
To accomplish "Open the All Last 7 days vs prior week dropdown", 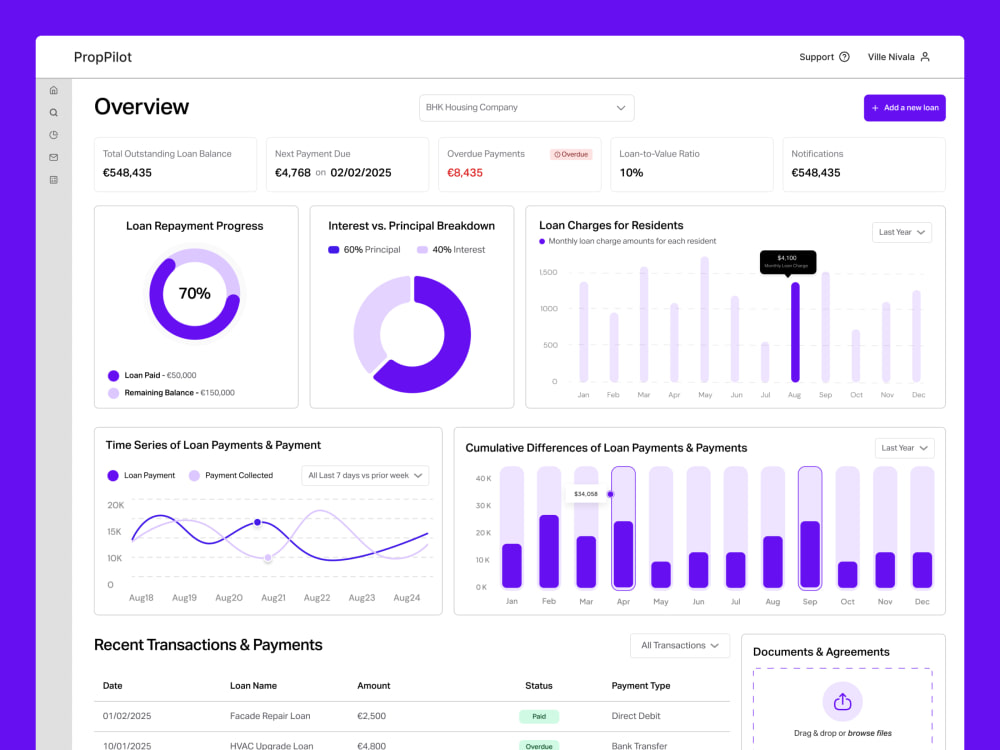I will point(365,476).
